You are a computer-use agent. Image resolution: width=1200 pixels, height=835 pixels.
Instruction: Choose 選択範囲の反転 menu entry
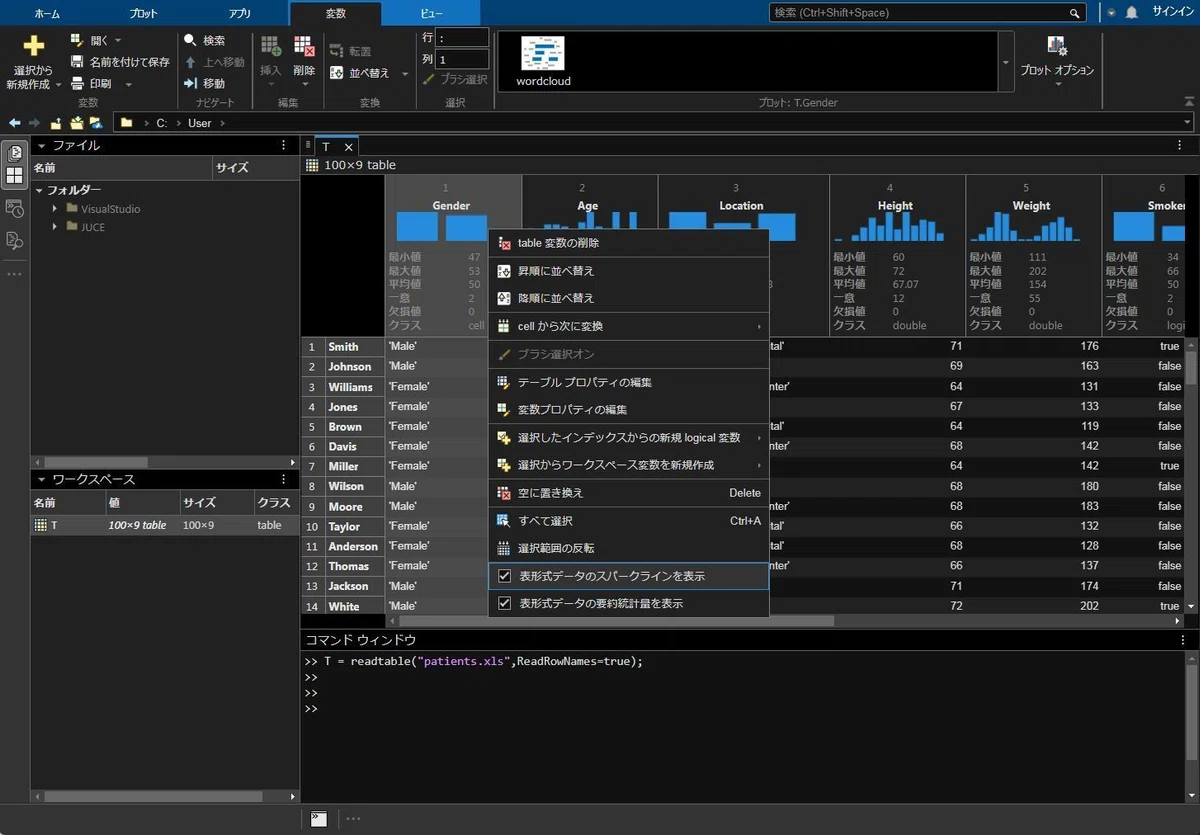tap(628, 548)
